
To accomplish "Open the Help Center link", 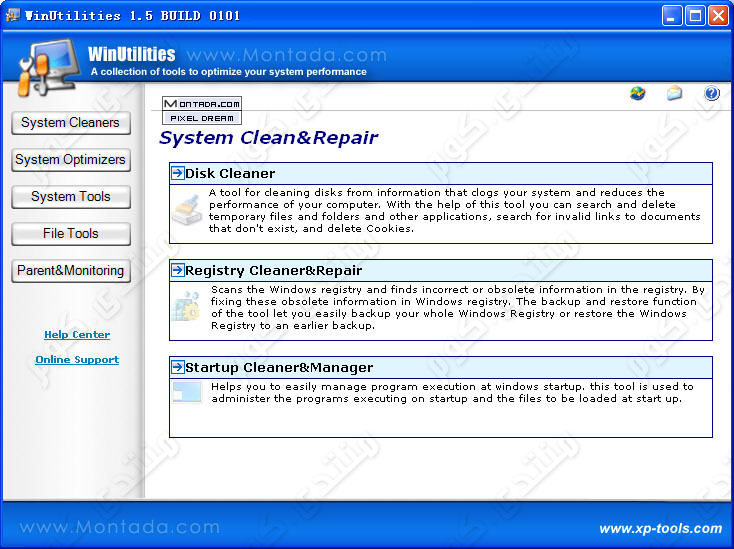I will coord(77,335).
